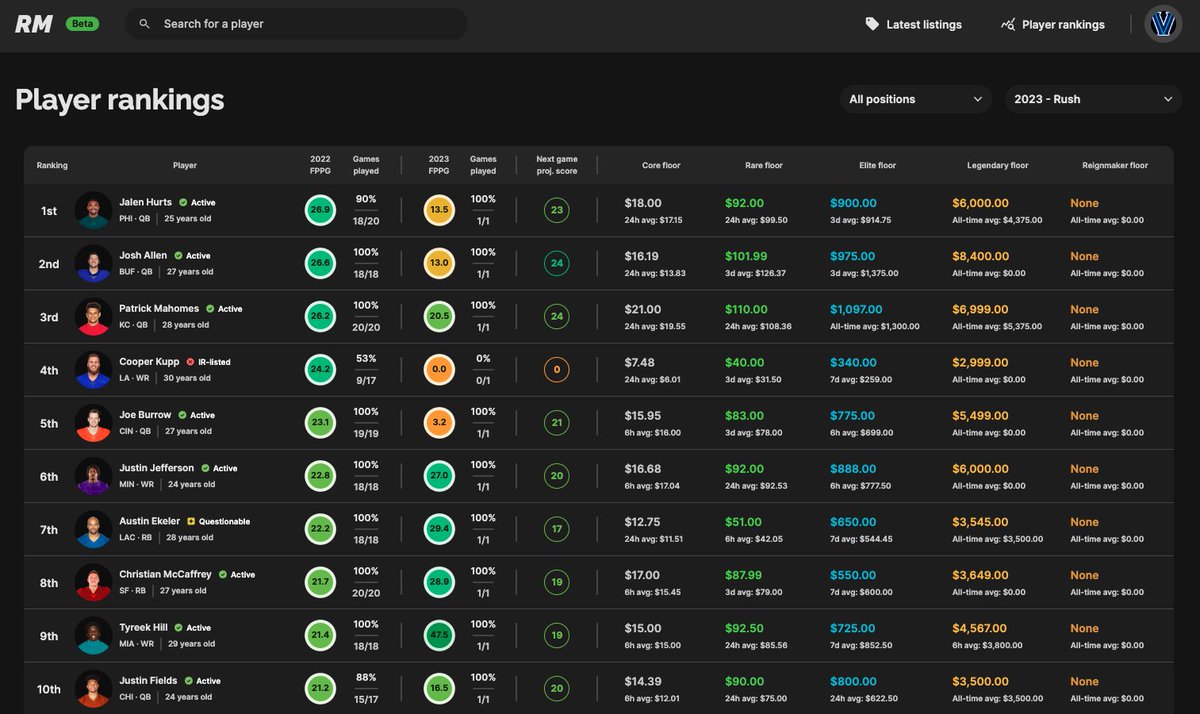Open the user avatar in the top-right corner
Viewport: 1200px width, 714px height.
pyautogui.click(x=1162, y=23)
